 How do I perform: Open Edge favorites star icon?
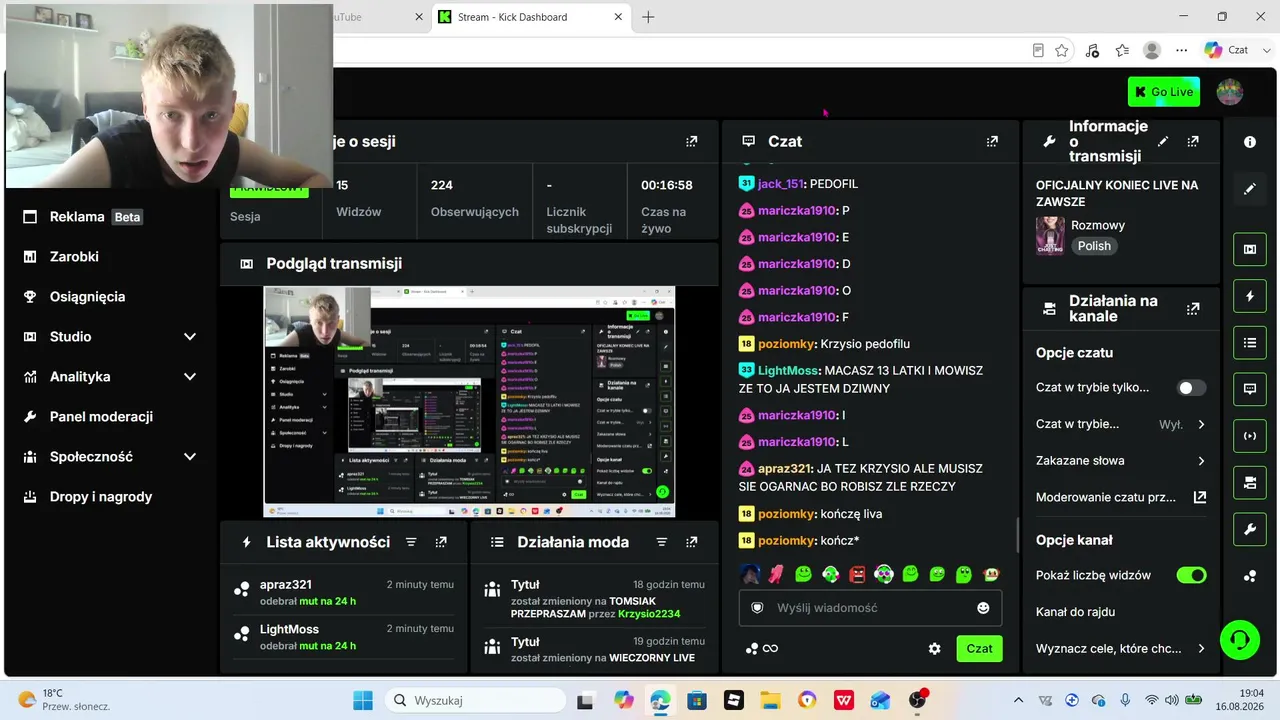pos(1062,50)
